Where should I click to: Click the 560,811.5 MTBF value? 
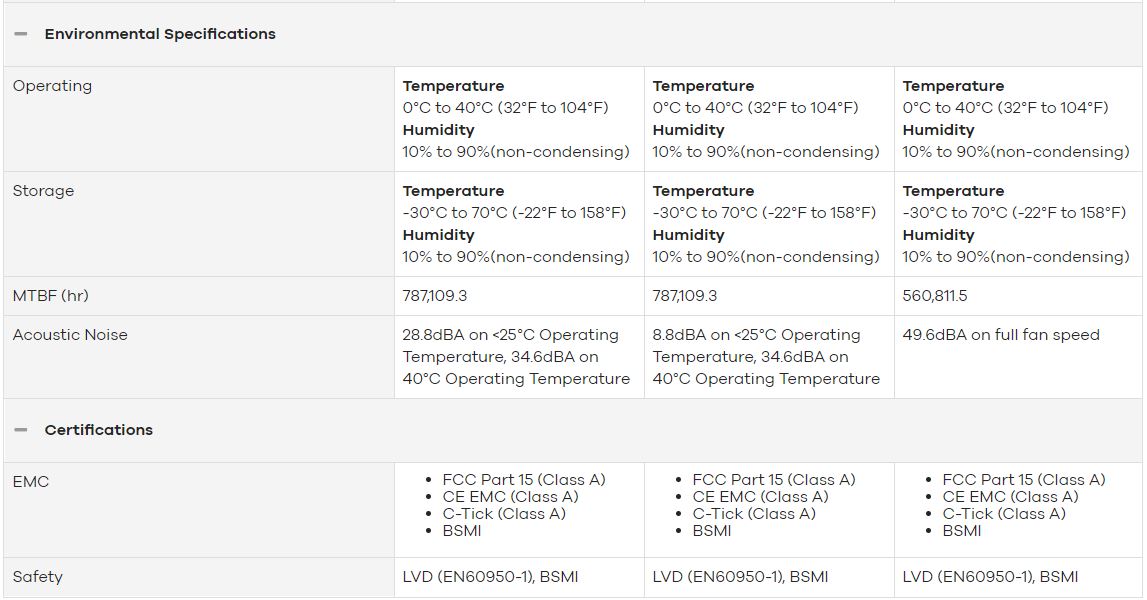[x=935, y=296]
